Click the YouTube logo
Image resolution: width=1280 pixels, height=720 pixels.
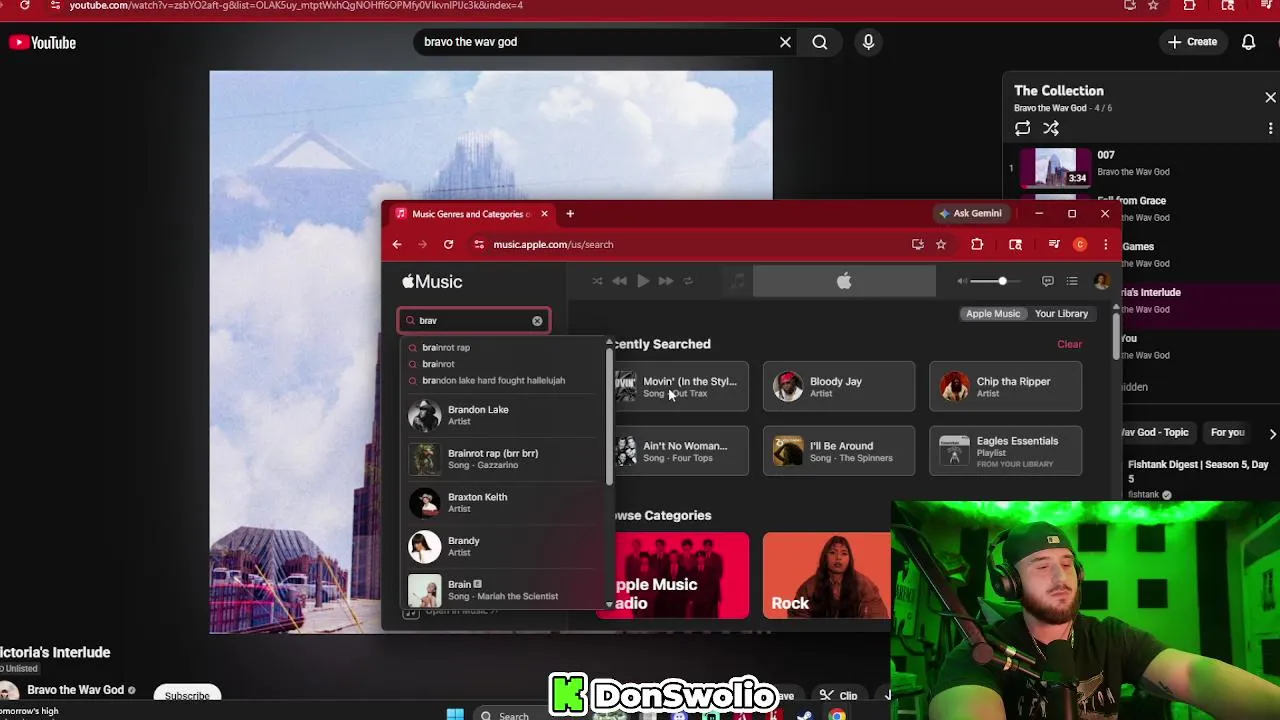pyautogui.click(x=42, y=42)
